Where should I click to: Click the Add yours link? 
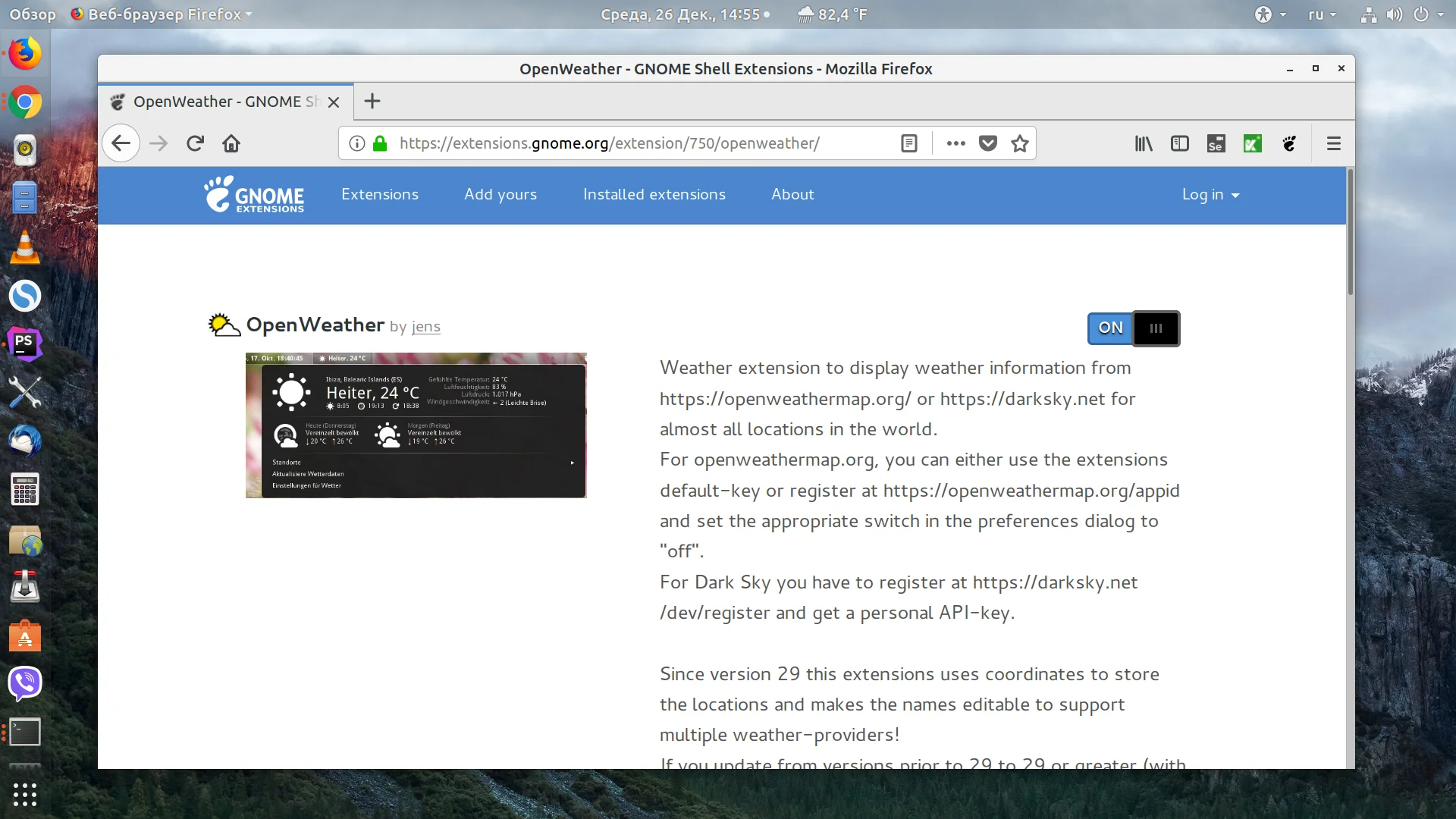click(x=500, y=195)
